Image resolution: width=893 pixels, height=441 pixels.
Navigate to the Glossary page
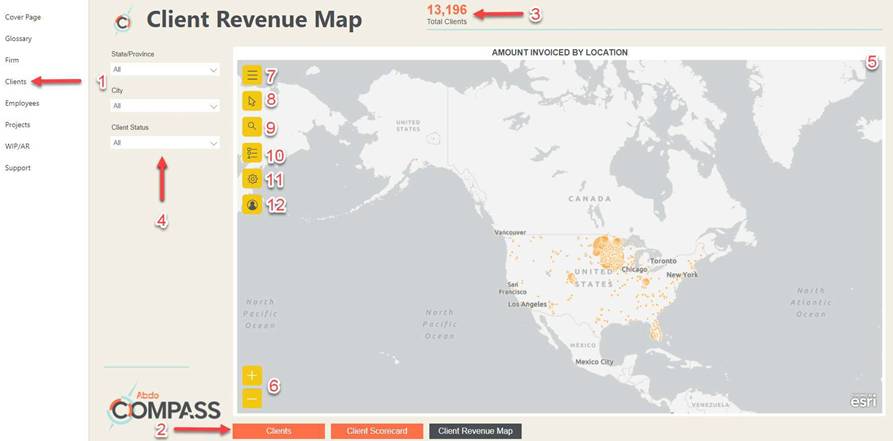pos(18,38)
